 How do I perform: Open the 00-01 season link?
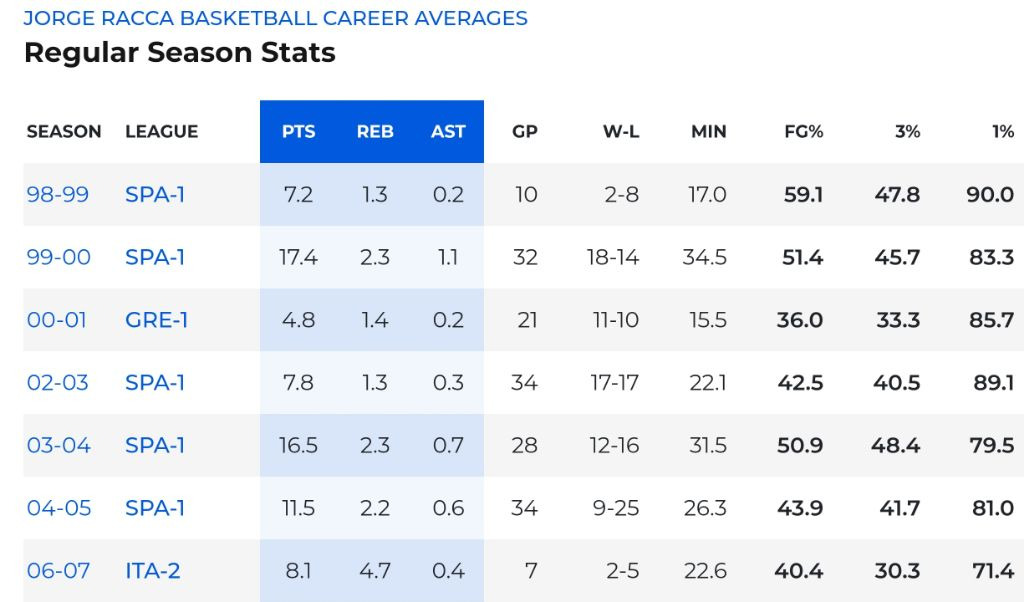tap(56, 320)
